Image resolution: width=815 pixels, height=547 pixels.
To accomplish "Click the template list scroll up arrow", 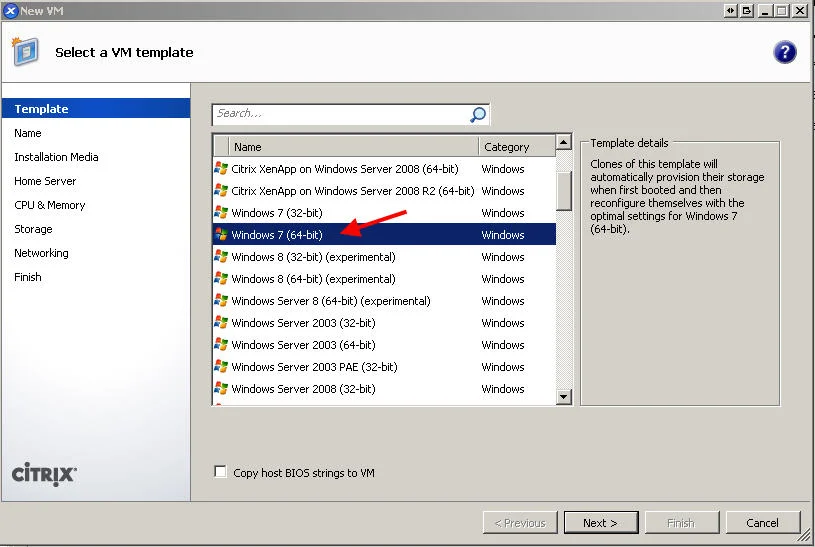I will [x=564, y=142].
